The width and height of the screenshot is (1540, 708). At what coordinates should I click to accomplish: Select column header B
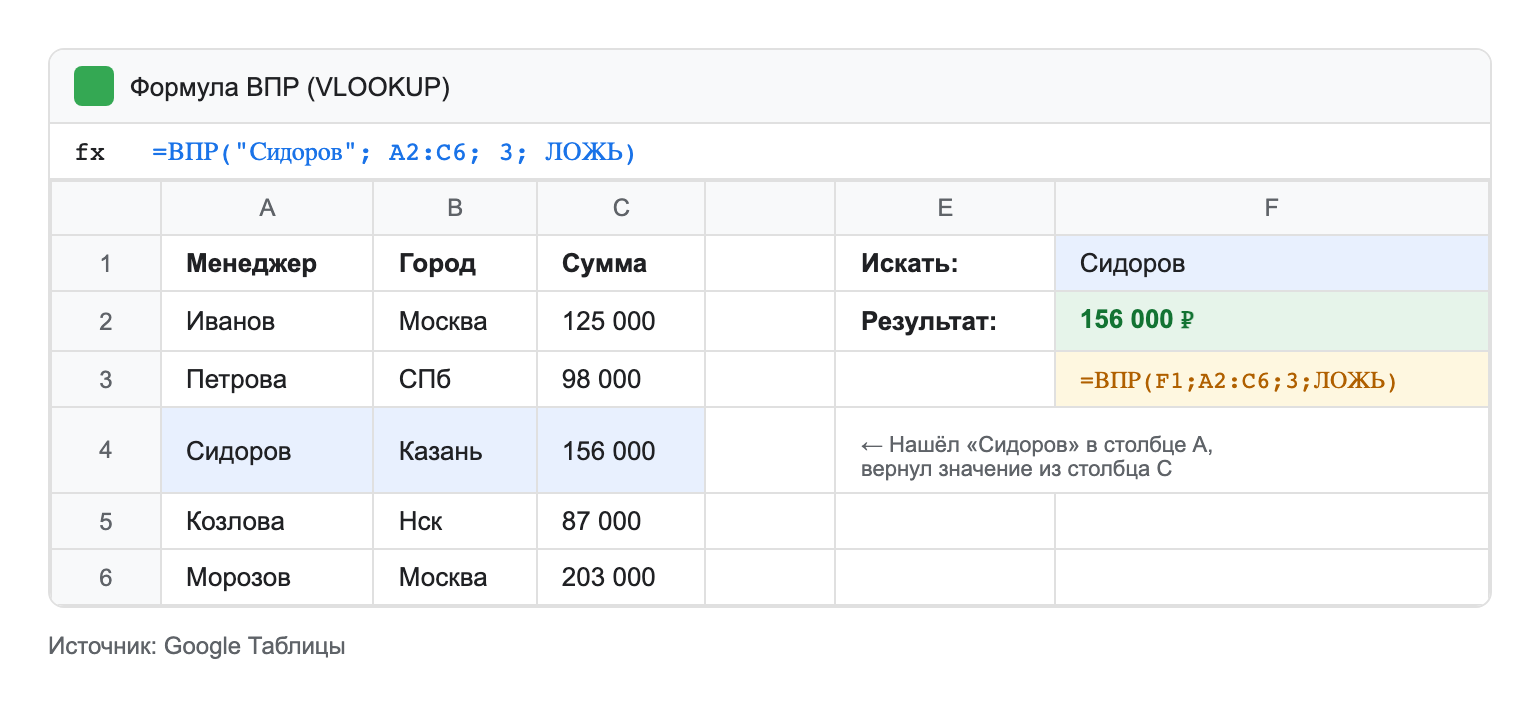tap(454, 207)
